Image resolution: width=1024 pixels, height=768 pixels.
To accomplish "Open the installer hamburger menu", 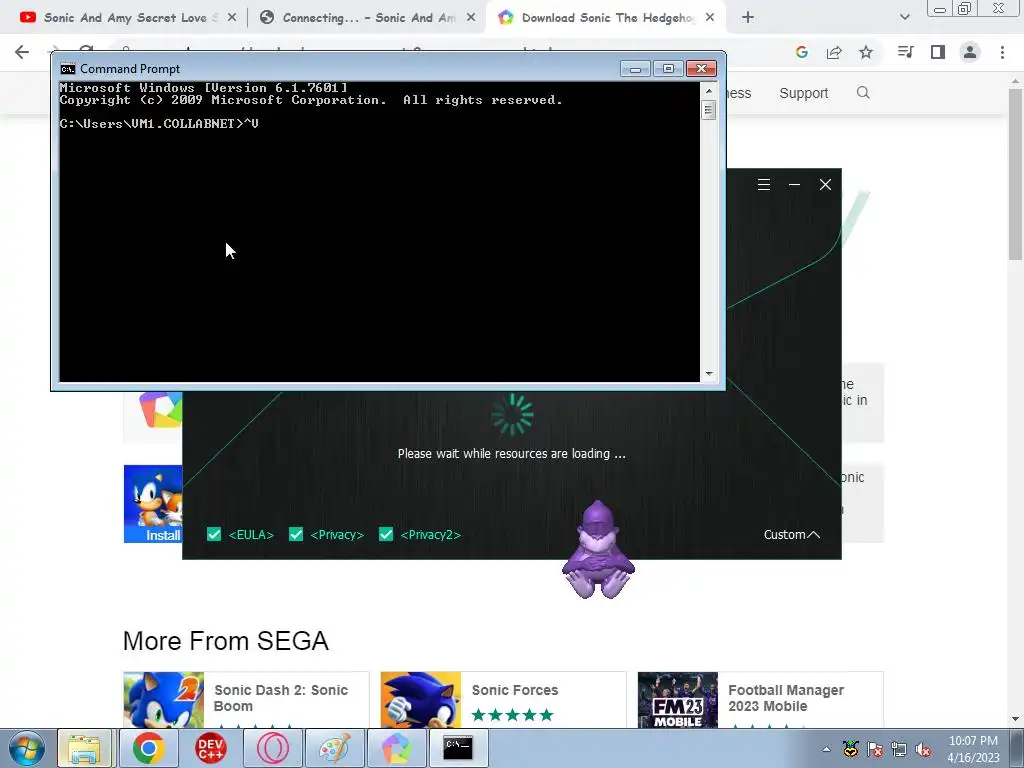I will 763,185.
